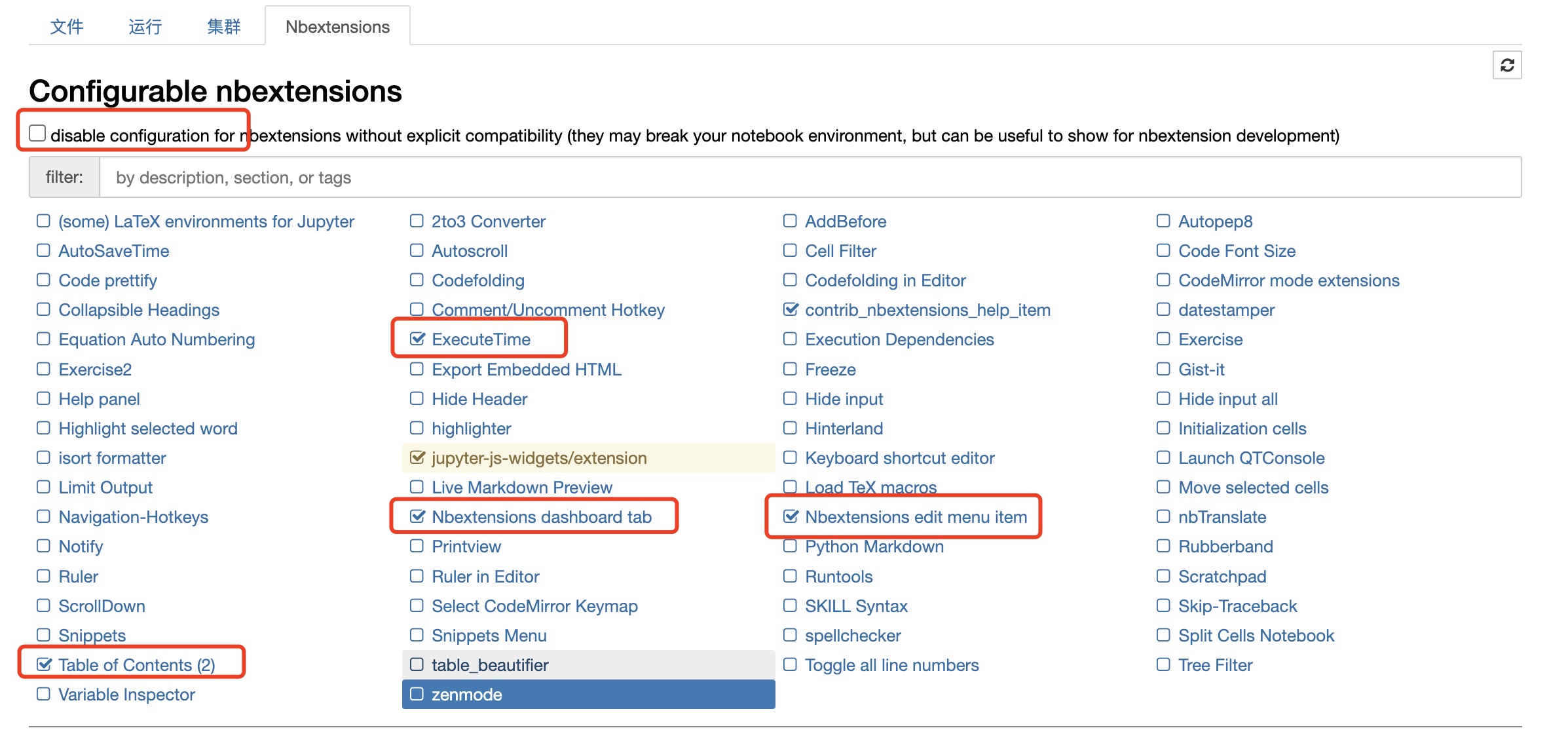Viewport: 1568px width, 747px height.
Task: Toggle disable configuration compatibility checkbox
Action: click(37, 134)
